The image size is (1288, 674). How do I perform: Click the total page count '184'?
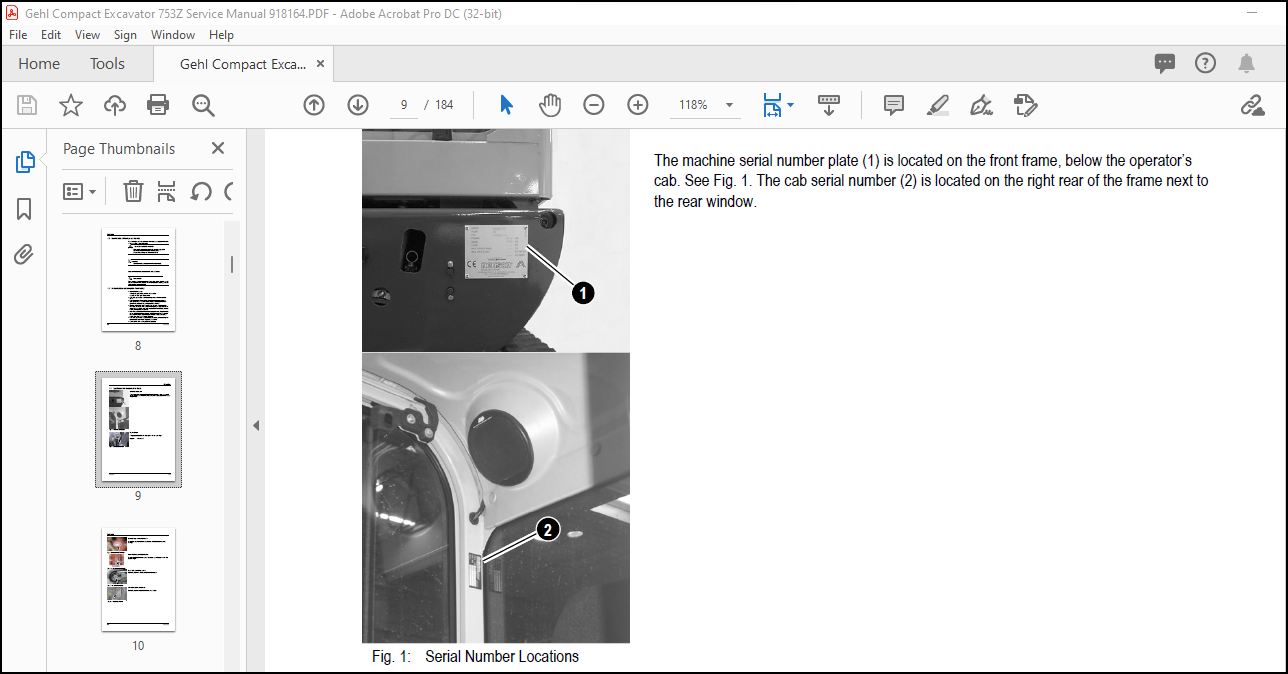click(x=444, y=105)
